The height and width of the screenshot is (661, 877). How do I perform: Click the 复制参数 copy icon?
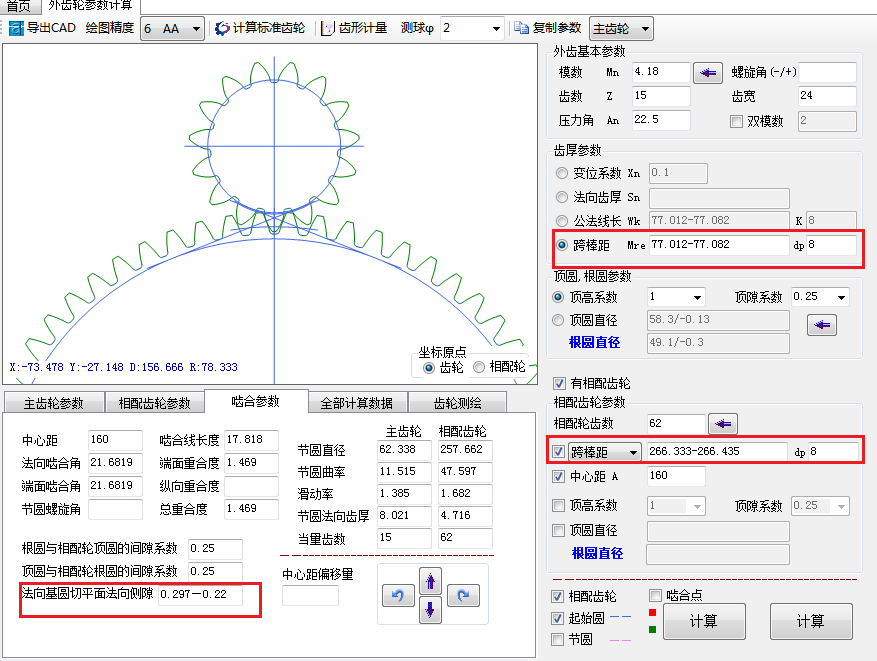pyautogui.click(x=521, y=28)
